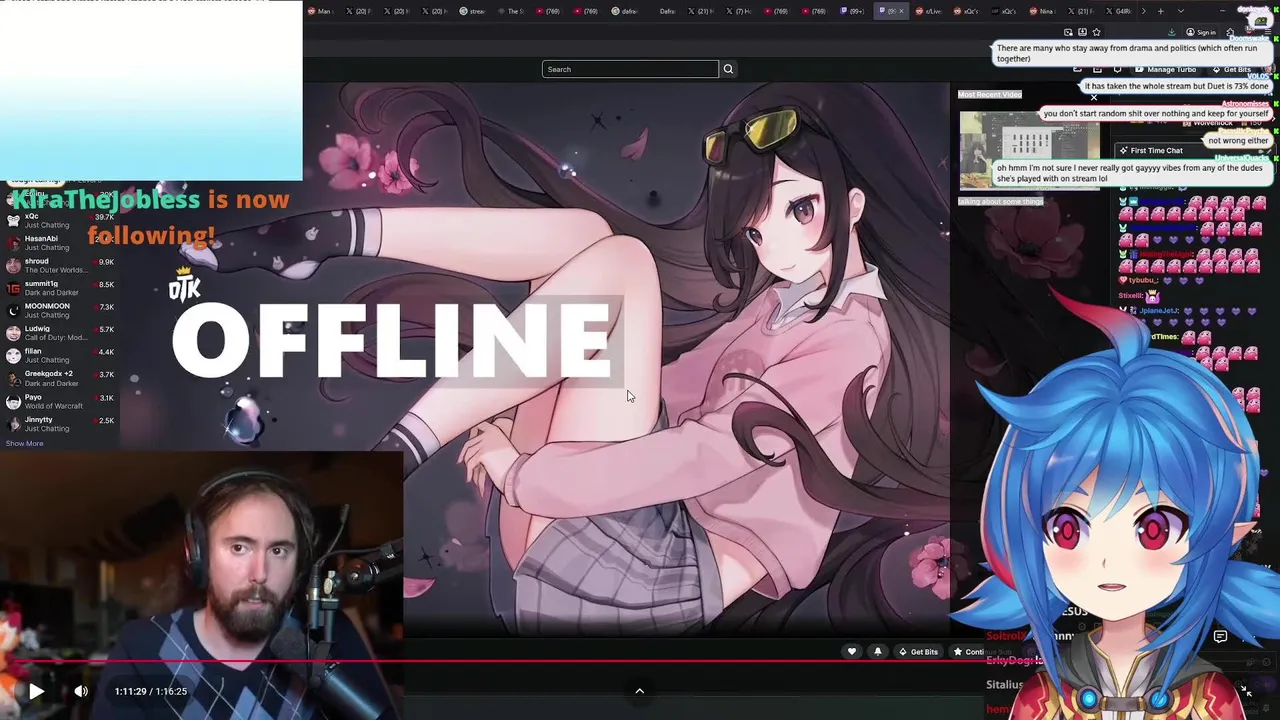The image size is (1280, 720).
Task: Open the 'talking about some things' video title
Action: pos(1001,201)
